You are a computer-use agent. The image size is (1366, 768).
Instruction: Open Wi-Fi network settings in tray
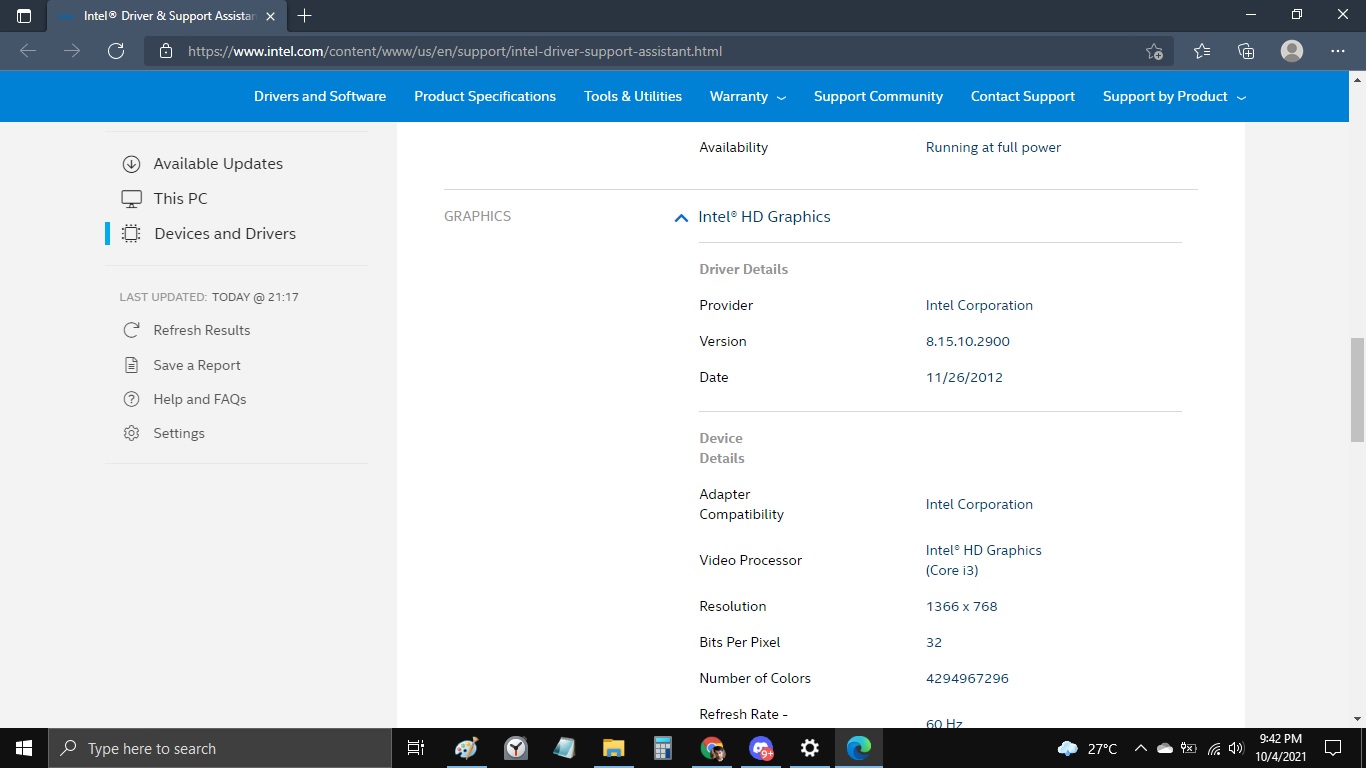tap(1214, 748)
